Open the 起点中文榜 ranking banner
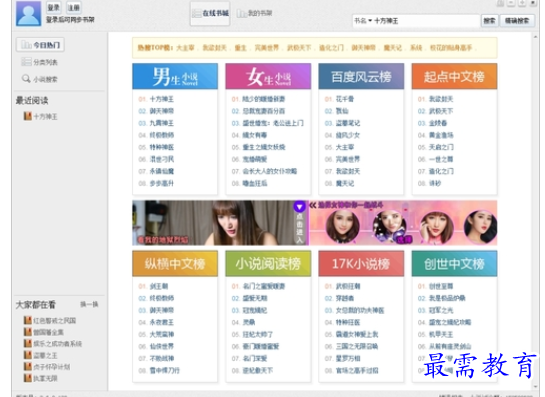 coord(454,76)
